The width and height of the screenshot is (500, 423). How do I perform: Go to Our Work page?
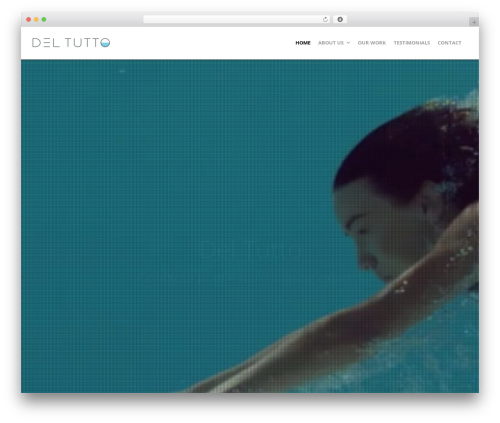click(372, 43)
